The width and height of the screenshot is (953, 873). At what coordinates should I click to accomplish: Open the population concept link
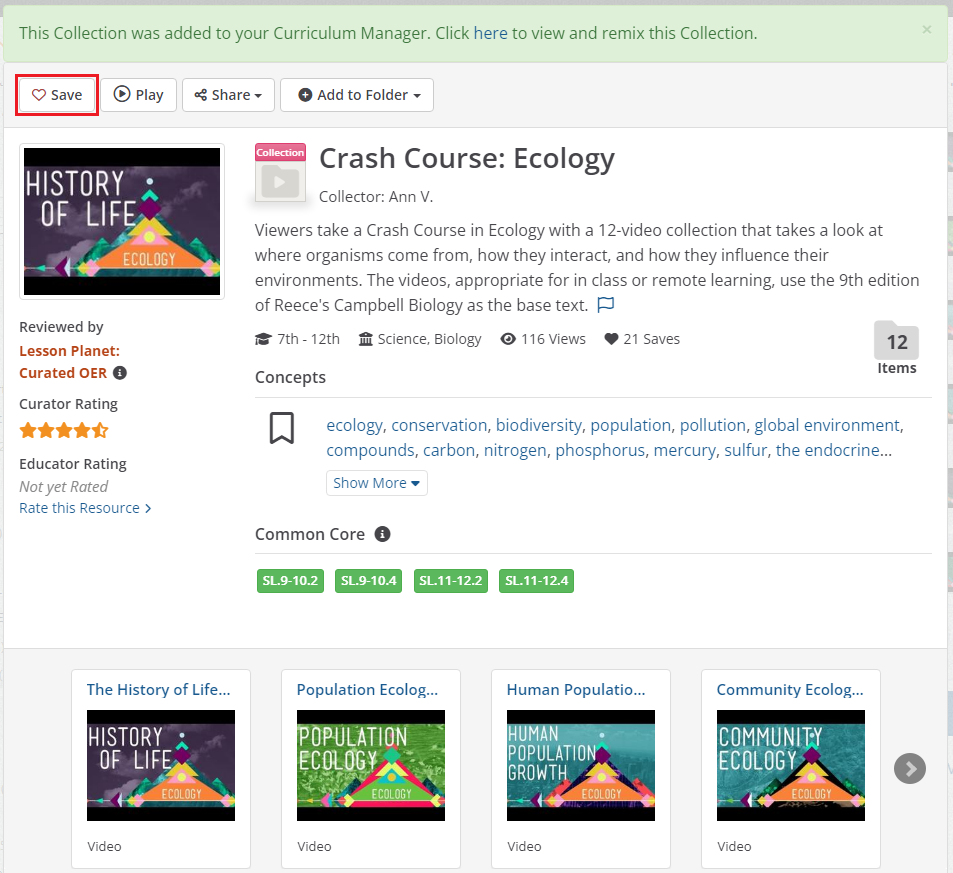click(x=630, y=425)
